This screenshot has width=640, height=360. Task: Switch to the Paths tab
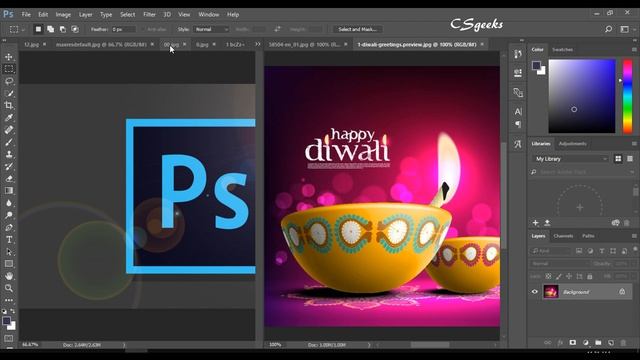[x=588, y=236]
